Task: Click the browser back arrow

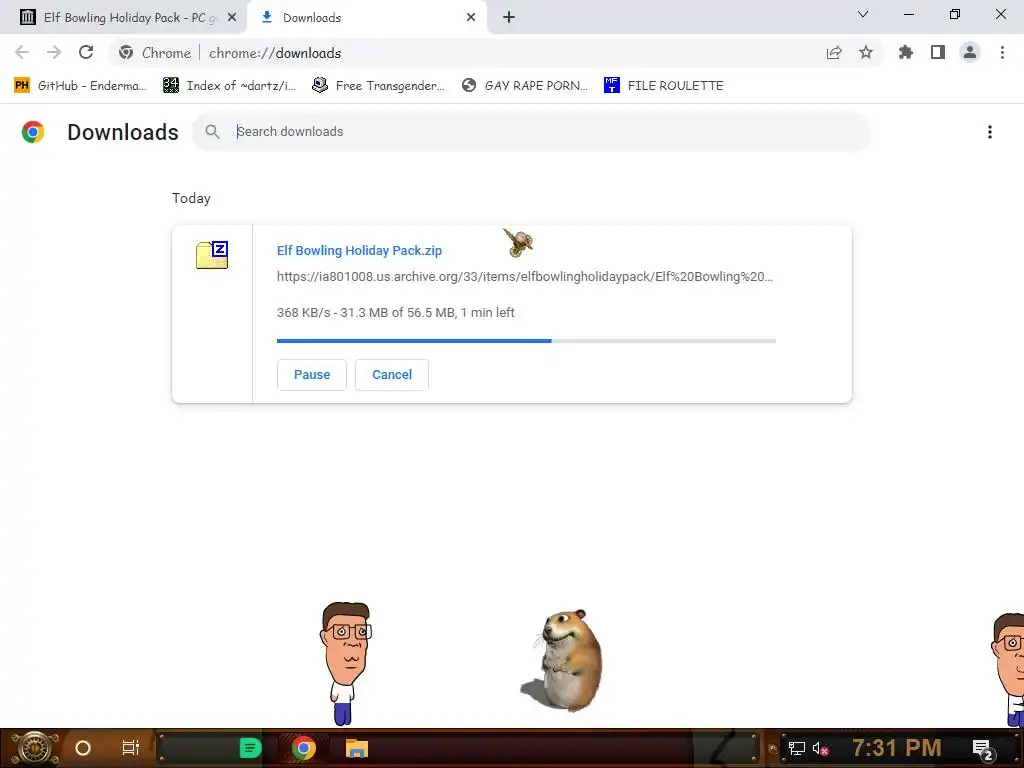Action: 22,52
